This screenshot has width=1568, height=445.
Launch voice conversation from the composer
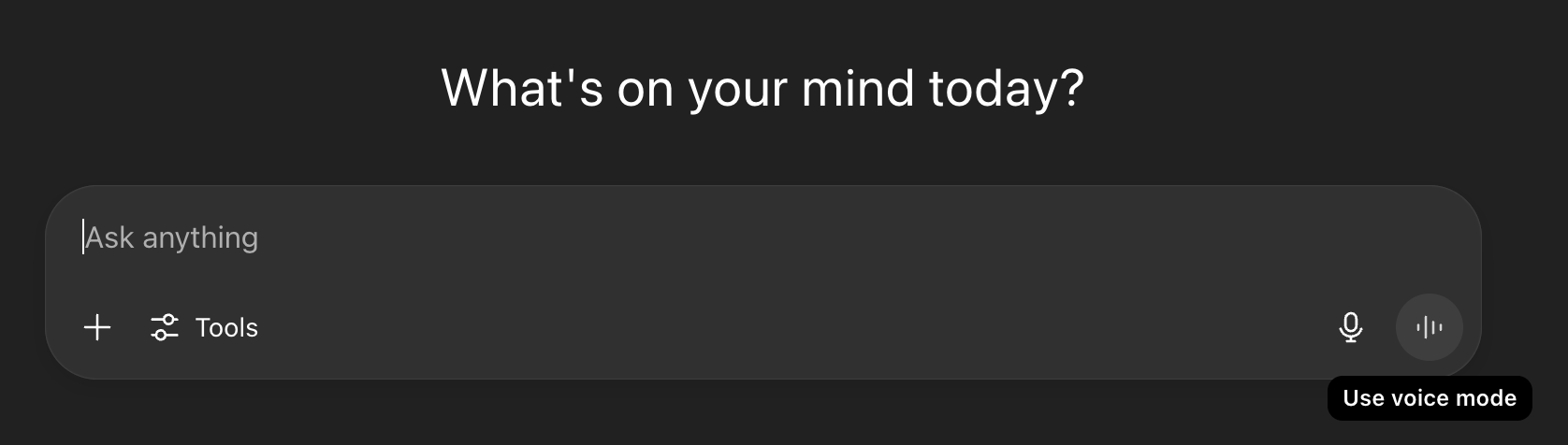tap(1429, 327)
